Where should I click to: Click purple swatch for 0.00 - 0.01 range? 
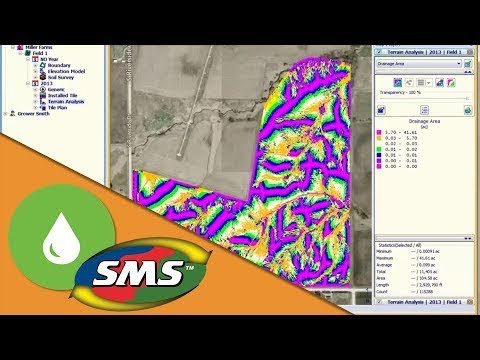tap(379, 161)
